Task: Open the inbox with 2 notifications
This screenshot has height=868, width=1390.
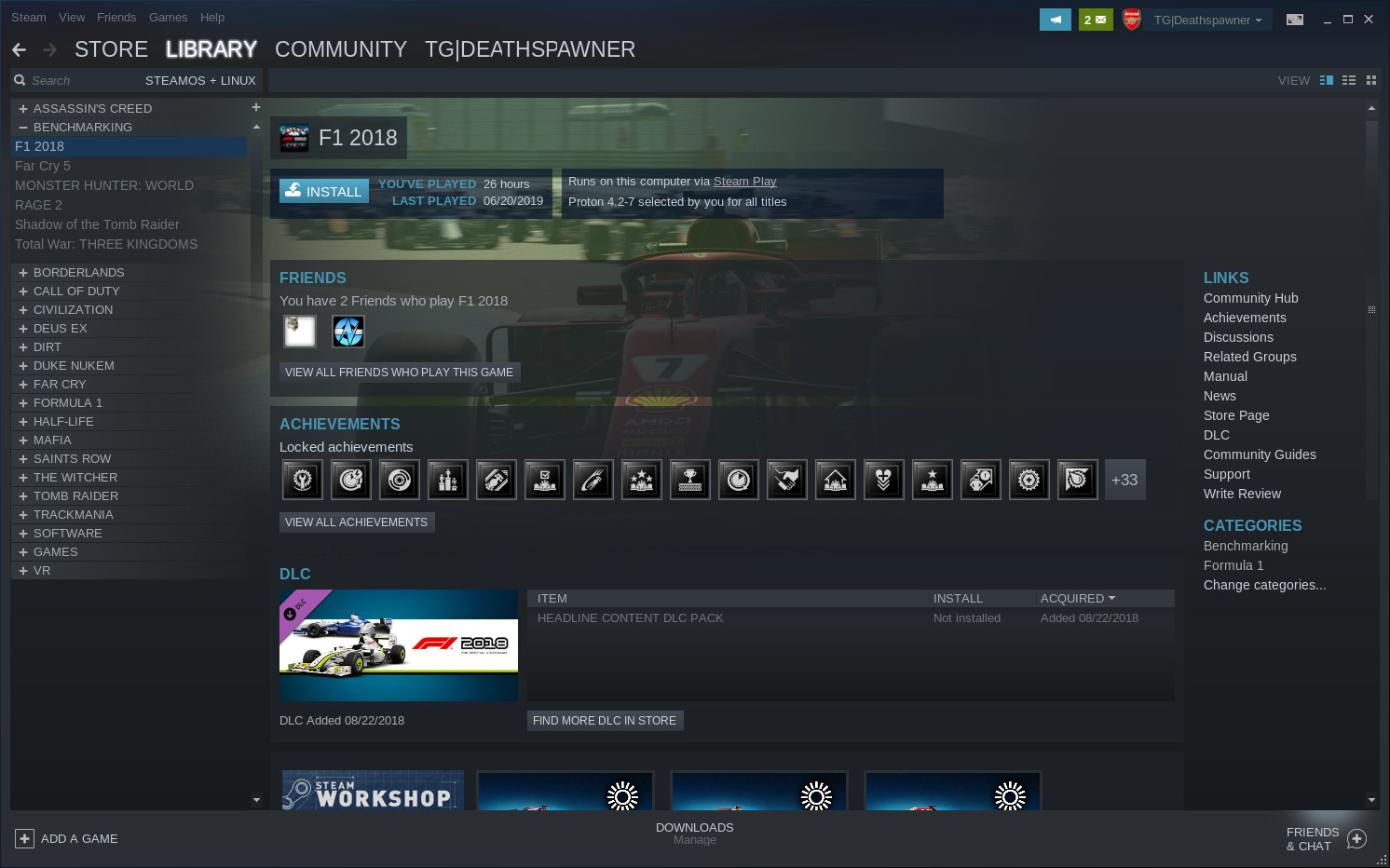Action: pyautogui.click(x=1096, y=20)
